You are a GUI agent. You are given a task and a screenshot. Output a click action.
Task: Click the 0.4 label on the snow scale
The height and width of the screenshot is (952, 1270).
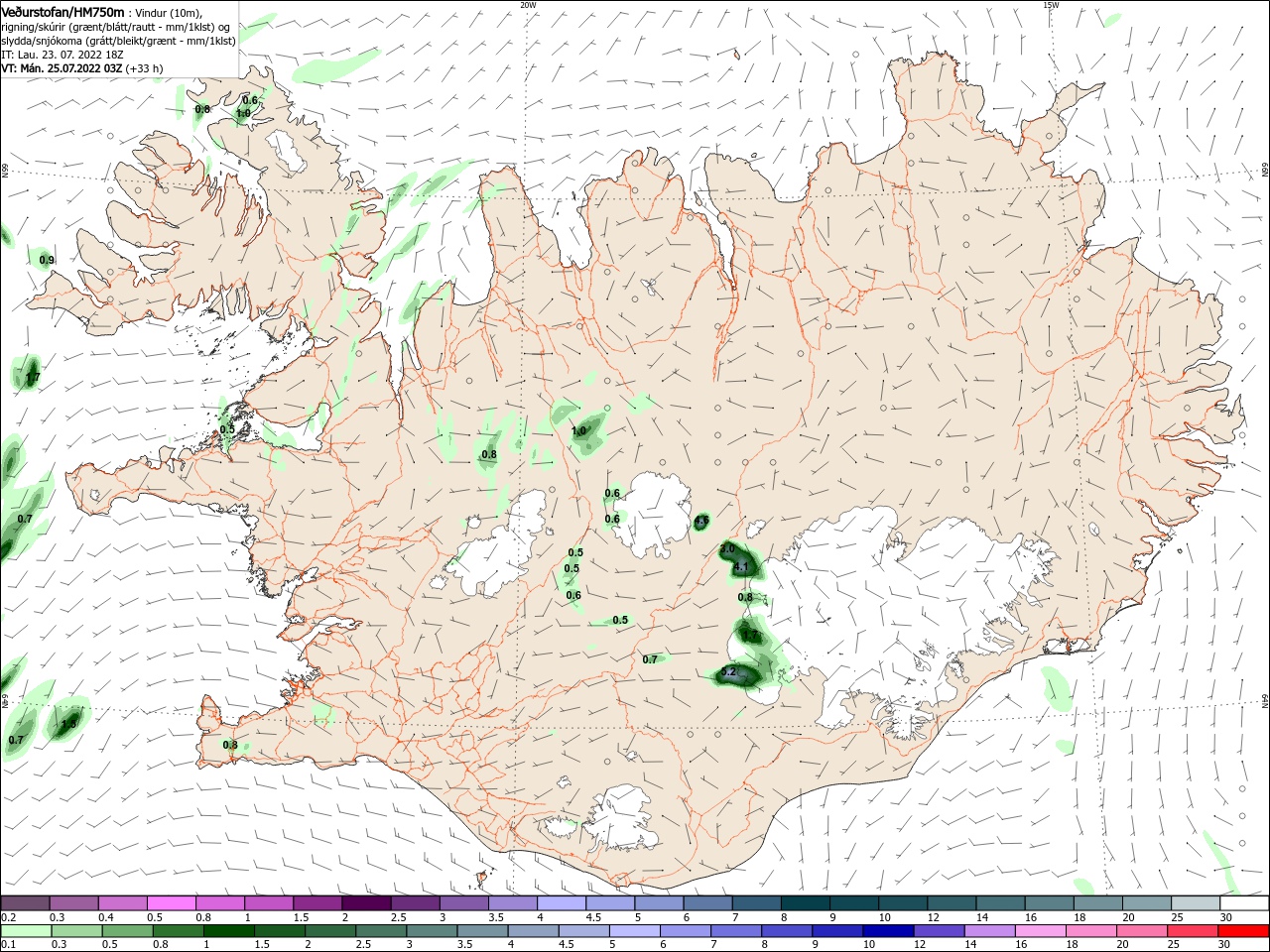(106, 917)
